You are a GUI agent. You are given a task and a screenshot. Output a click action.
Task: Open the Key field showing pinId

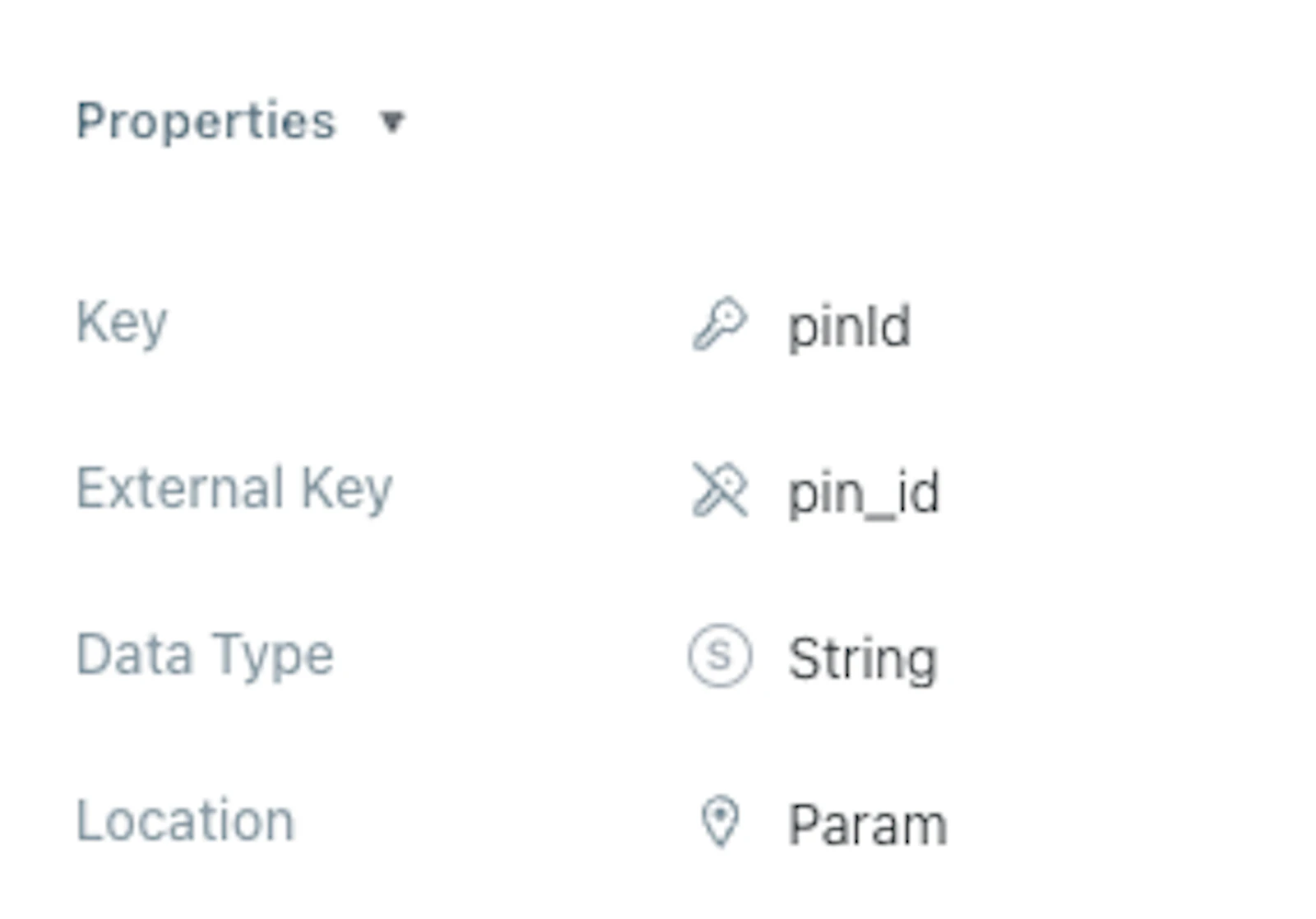point(850,327)
